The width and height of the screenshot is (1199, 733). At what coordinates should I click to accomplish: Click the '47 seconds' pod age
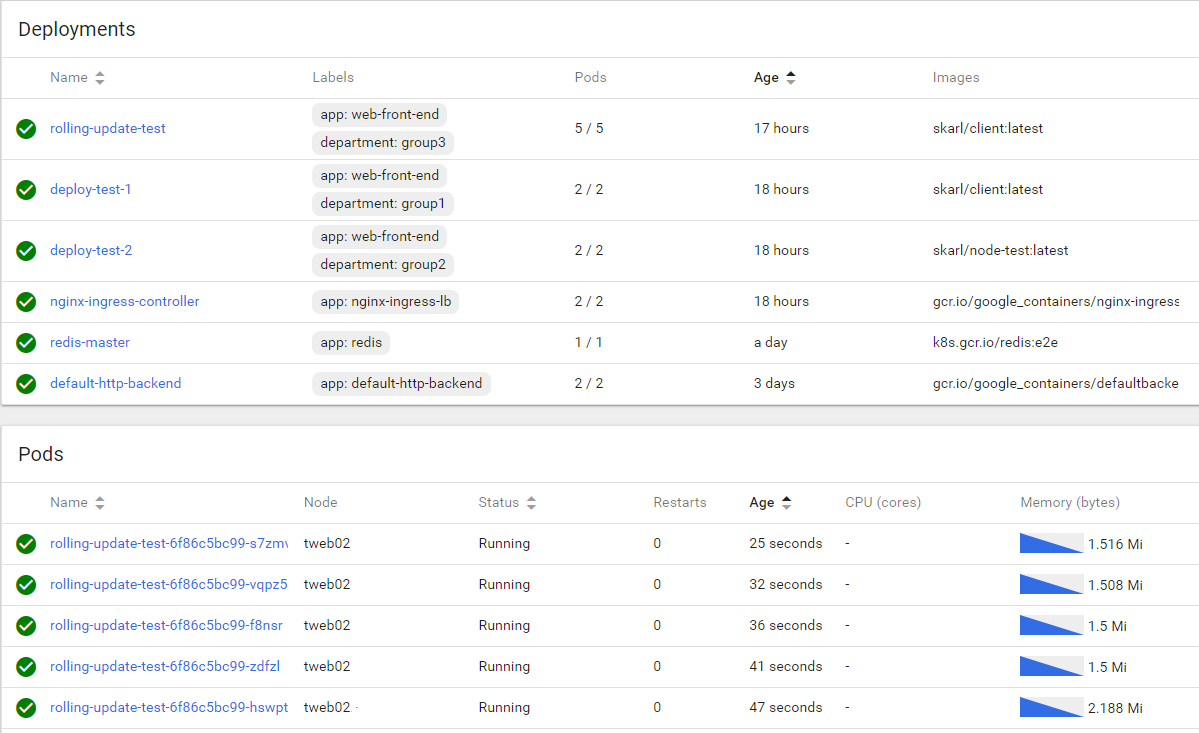click(785, 707)
